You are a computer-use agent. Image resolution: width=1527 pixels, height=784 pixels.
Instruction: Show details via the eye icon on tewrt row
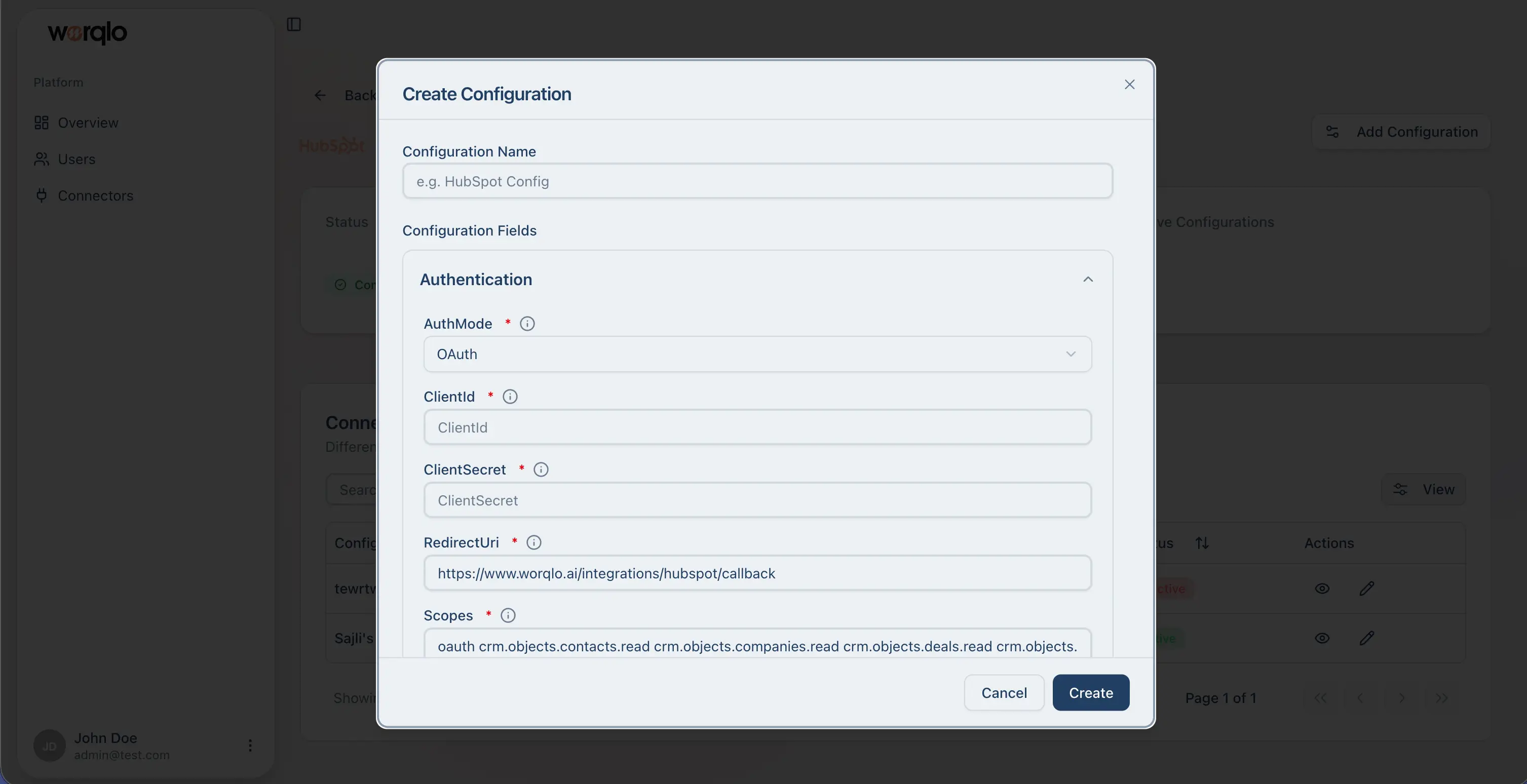coord(1322,589)
